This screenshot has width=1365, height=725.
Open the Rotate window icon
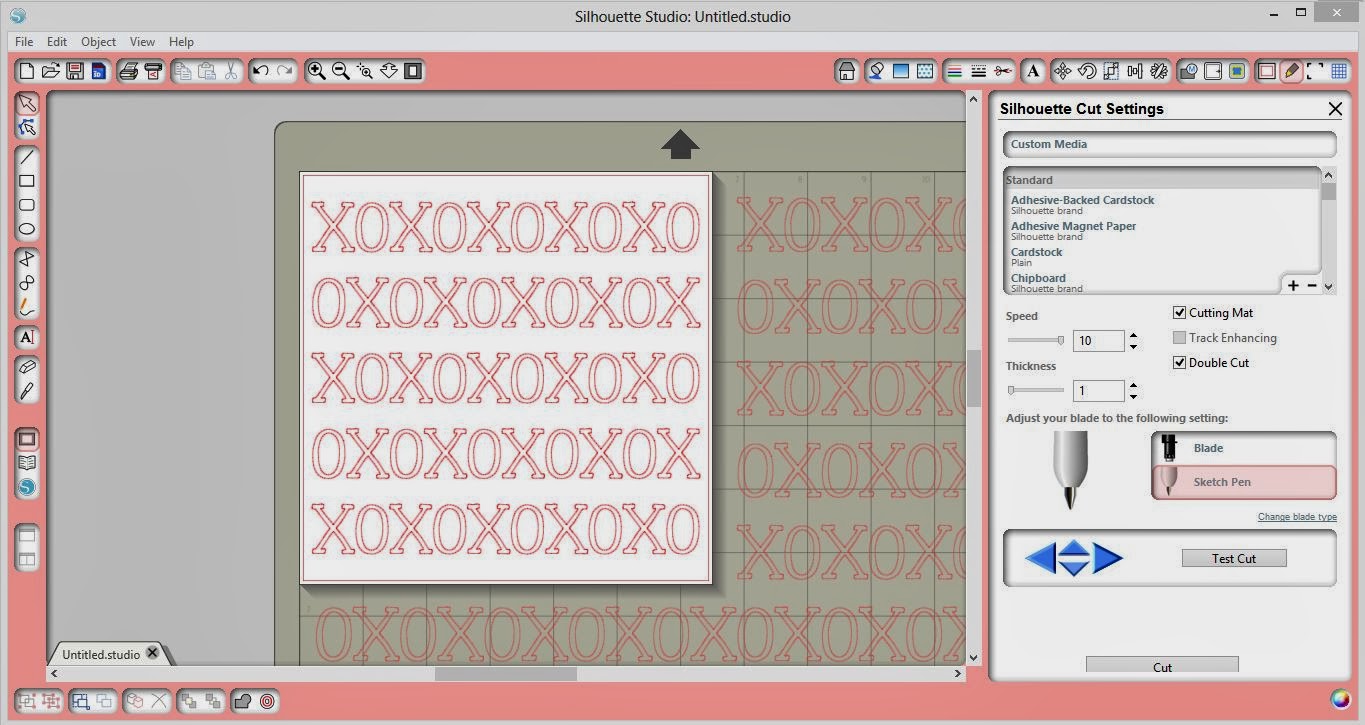click(x=1086, y=71)
